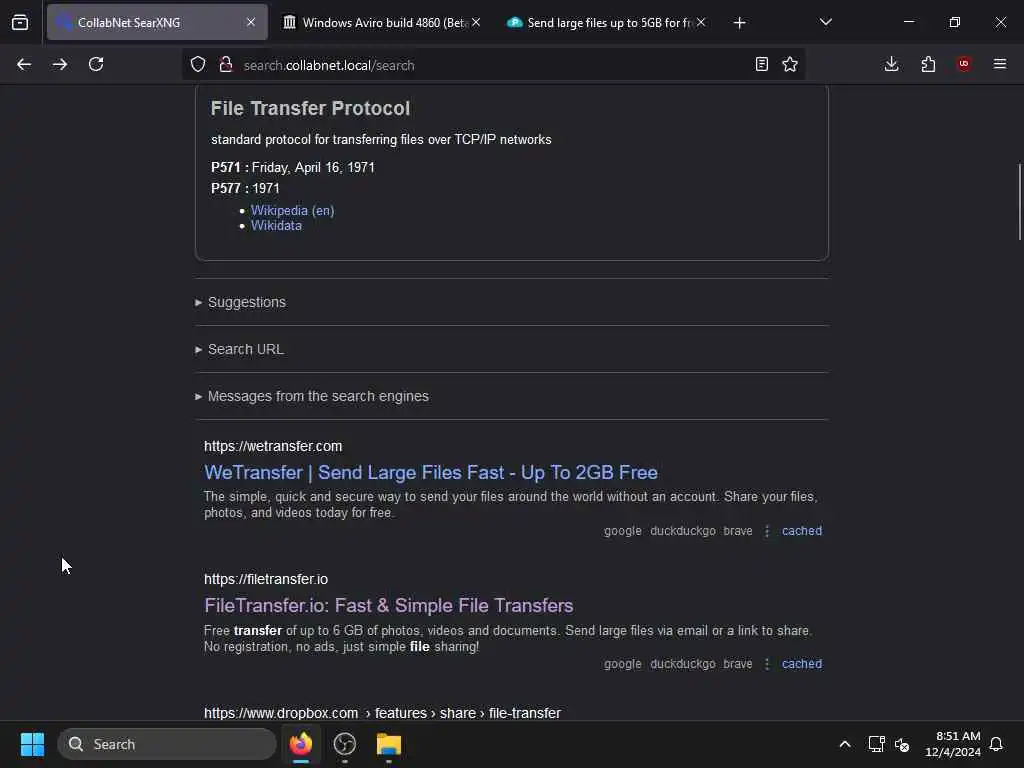Viewport: 1024px width, 768px height.
Task: Open the list all tabs chevron
Action: (825, 22)
